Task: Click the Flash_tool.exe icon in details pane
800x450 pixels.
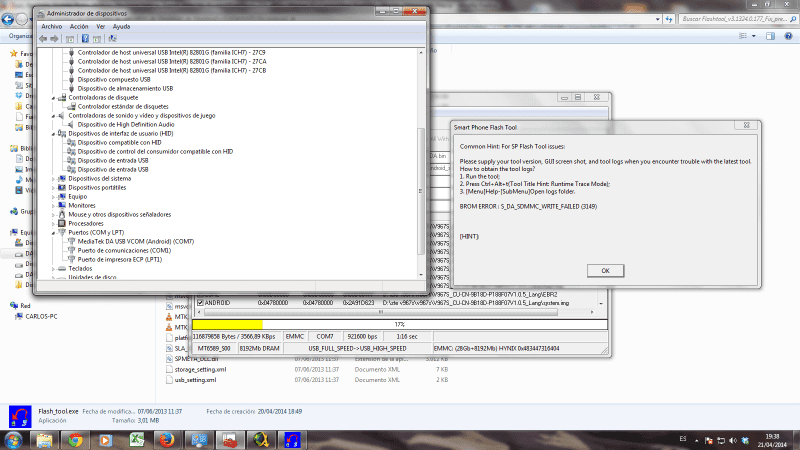Action: click(20, 417)
